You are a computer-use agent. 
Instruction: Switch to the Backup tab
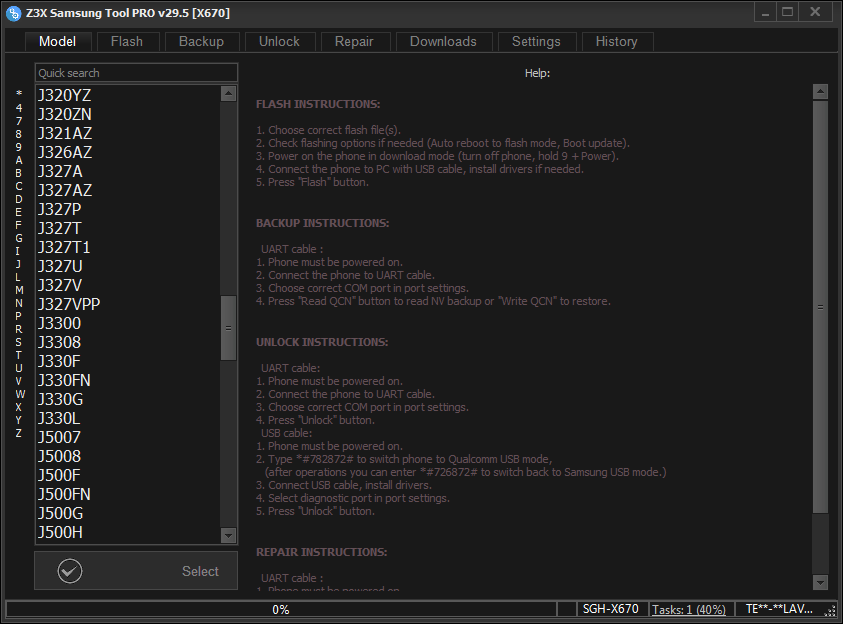(x=202, y=42)
